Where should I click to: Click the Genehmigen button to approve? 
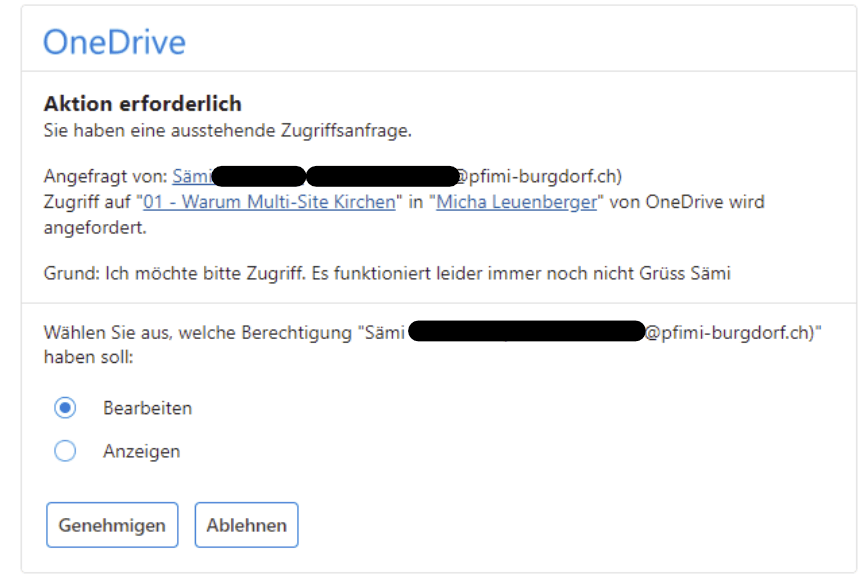(x=112, y=525)
